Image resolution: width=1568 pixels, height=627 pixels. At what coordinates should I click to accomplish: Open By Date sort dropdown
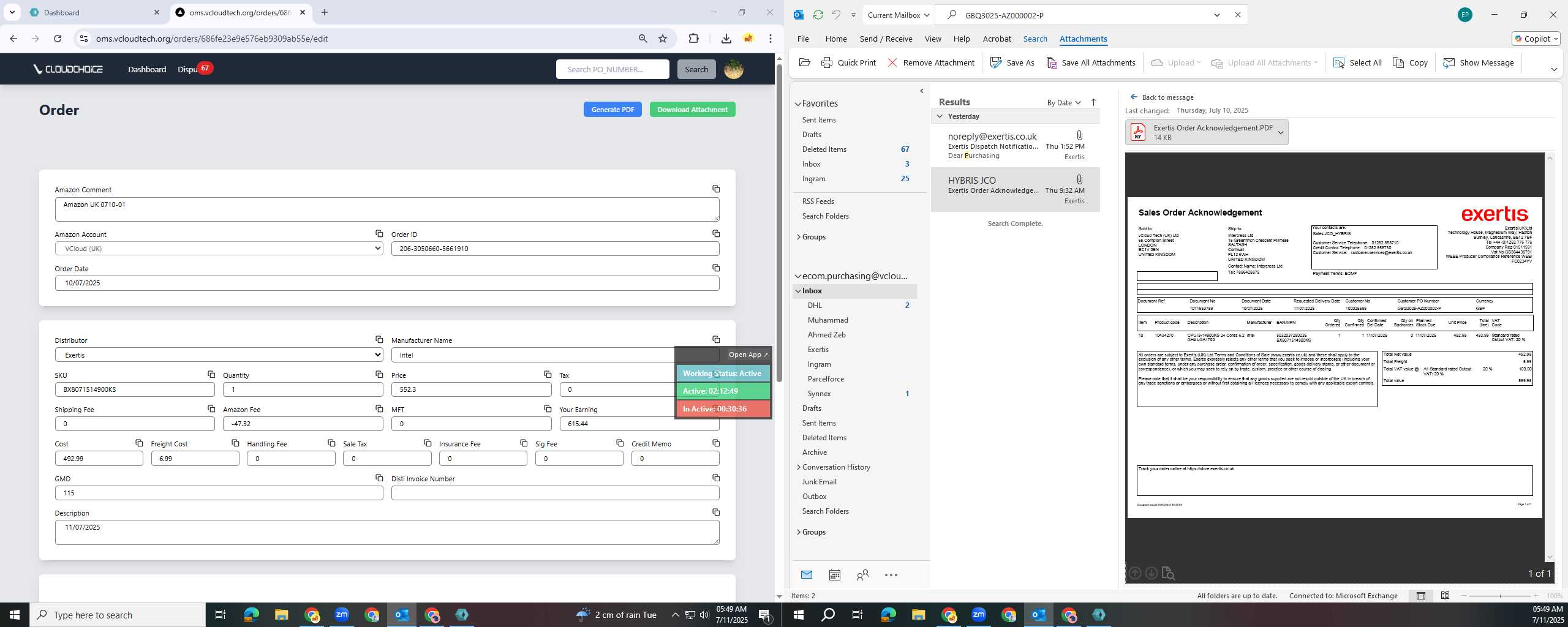point(1063,102)
